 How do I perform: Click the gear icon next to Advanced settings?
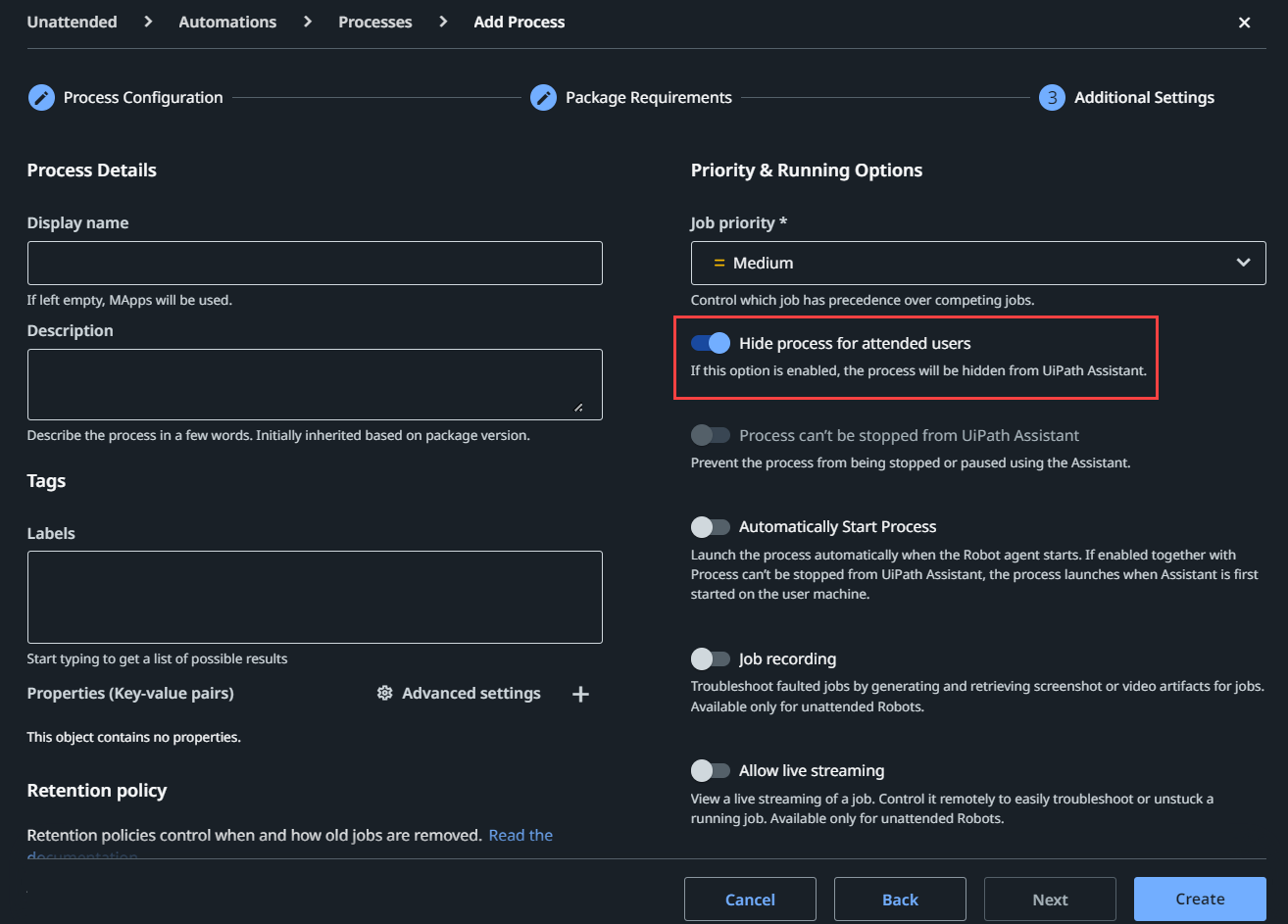coord(384,693)
